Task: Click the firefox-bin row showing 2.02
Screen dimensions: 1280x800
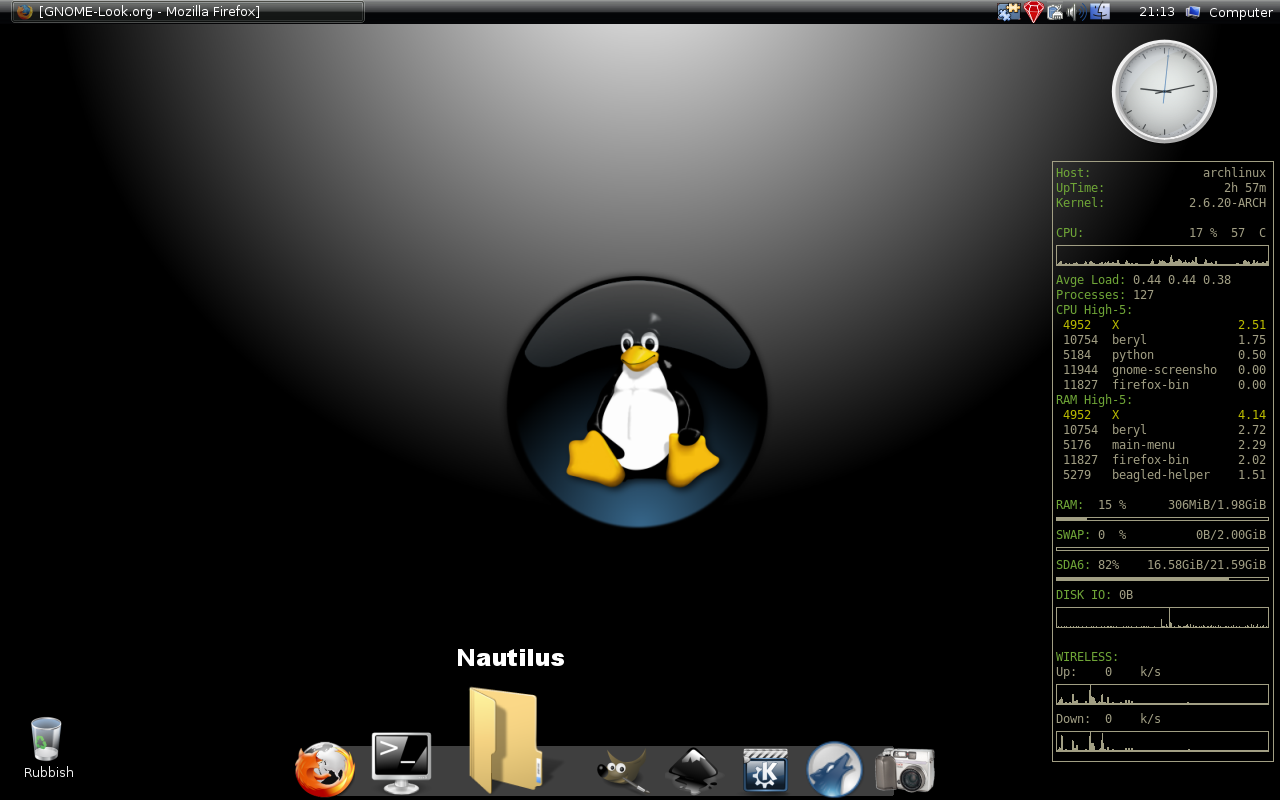Action: 1164,460
